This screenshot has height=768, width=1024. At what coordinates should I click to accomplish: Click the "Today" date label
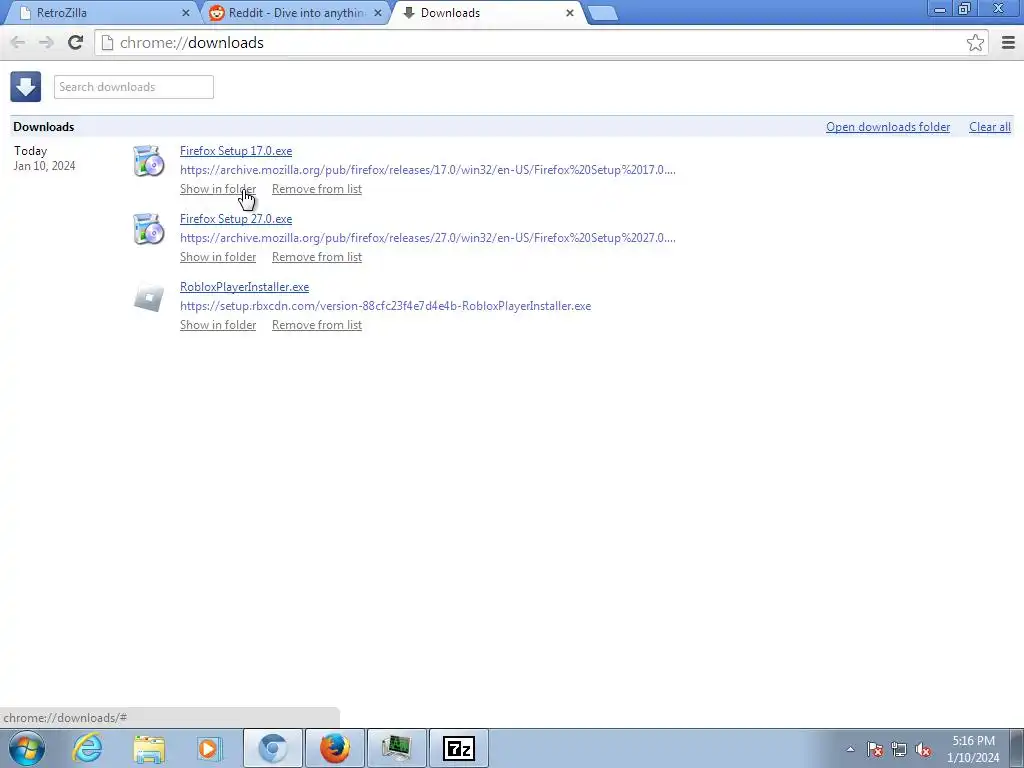(x=31, y=151)
